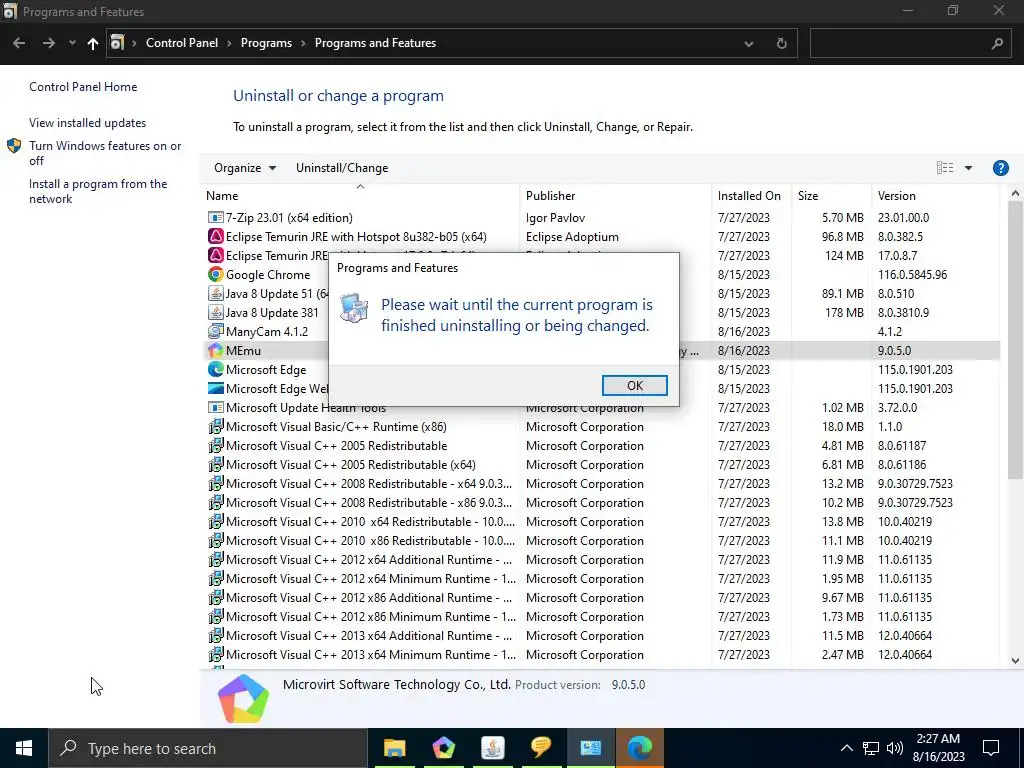1024x768 pixels.
Task: Open MEmu from the taskbar
Action: [x=443, y=748]
